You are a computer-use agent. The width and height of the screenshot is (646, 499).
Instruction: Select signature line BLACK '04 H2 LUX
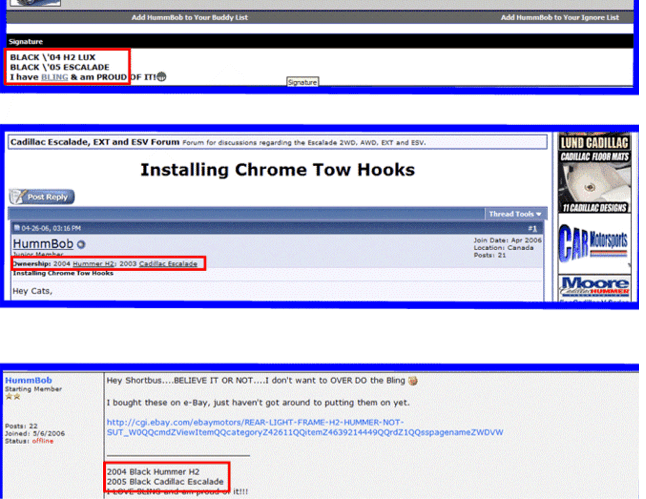point(53,57)
